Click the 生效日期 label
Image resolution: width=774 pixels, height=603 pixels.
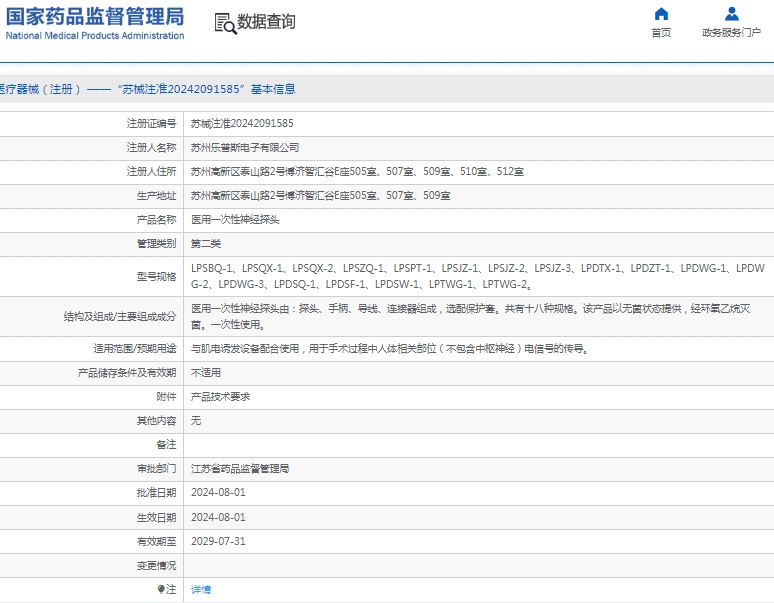(x=156, y=518)
